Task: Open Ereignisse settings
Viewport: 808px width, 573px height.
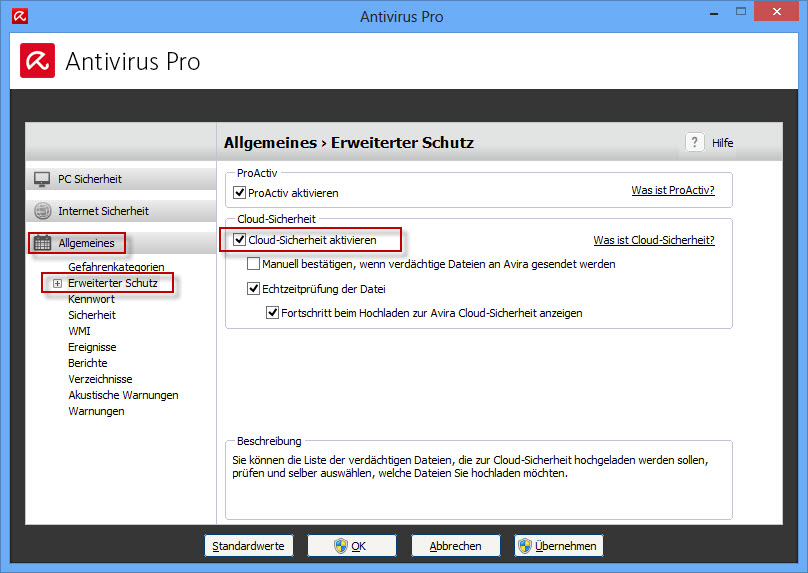Action: pyautogui.click(x=92, y=347)
